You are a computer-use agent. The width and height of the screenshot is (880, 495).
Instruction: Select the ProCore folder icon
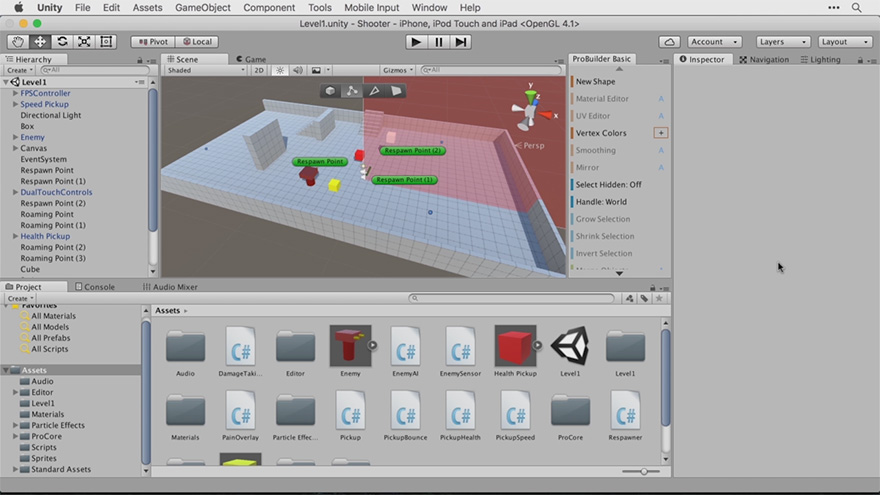click(x=570, y=410)
